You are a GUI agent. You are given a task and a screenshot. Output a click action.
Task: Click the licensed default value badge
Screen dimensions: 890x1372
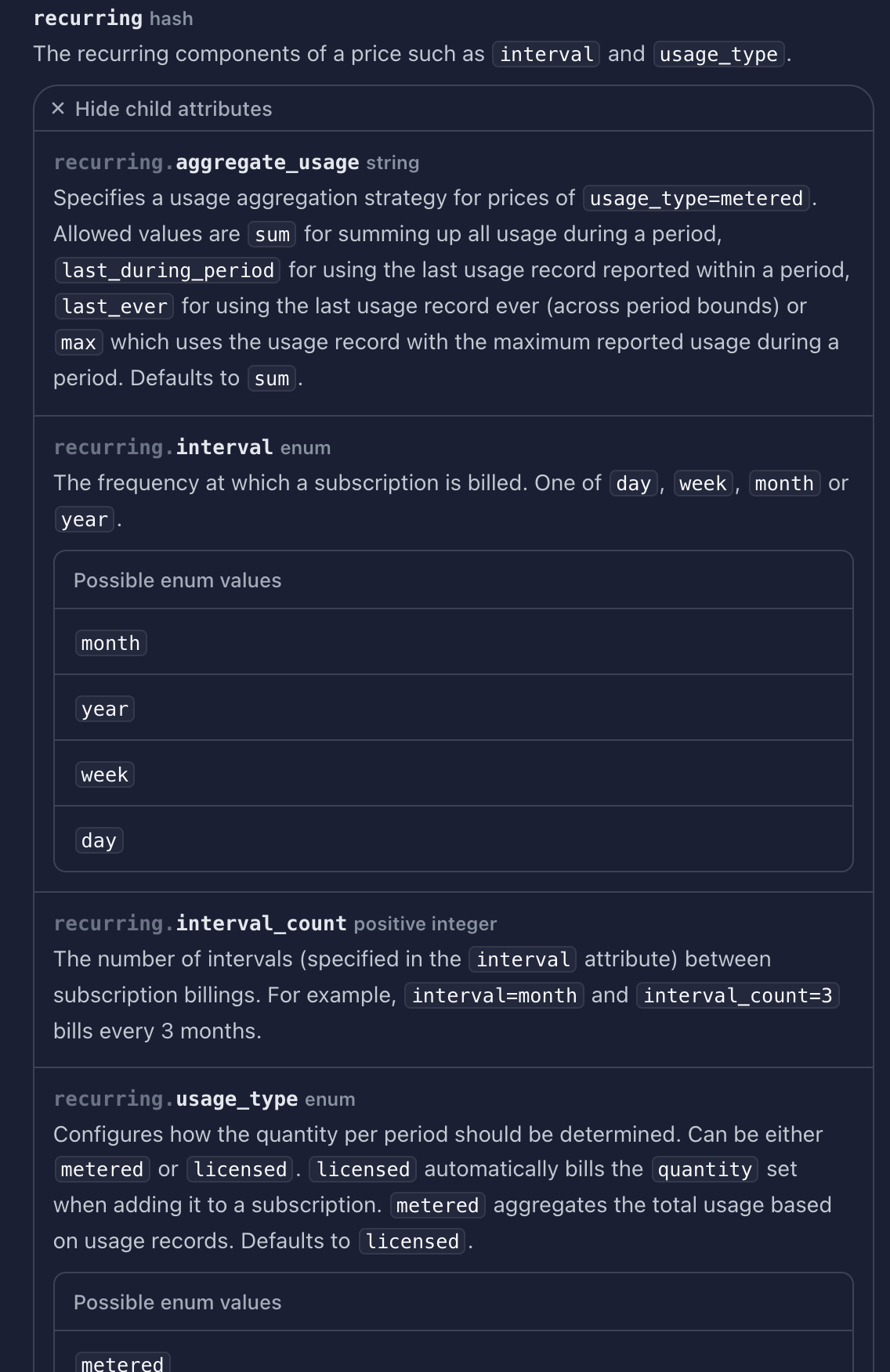[x=411, y=1241]
